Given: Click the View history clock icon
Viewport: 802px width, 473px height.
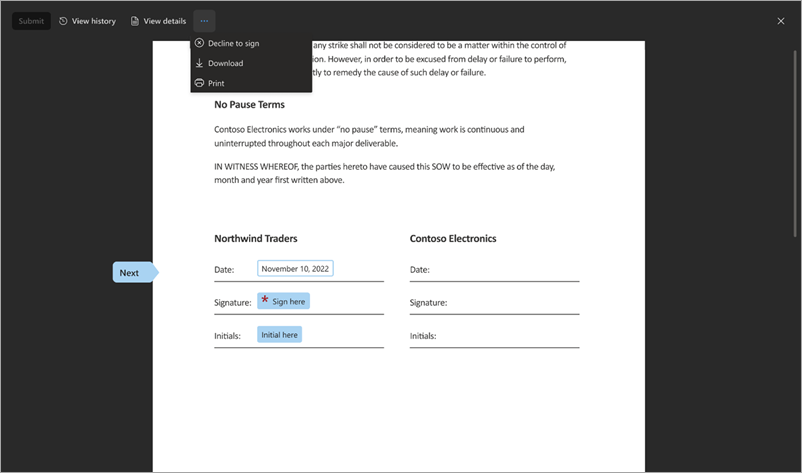Looking at the screenshot, I should tap(63, 21).
